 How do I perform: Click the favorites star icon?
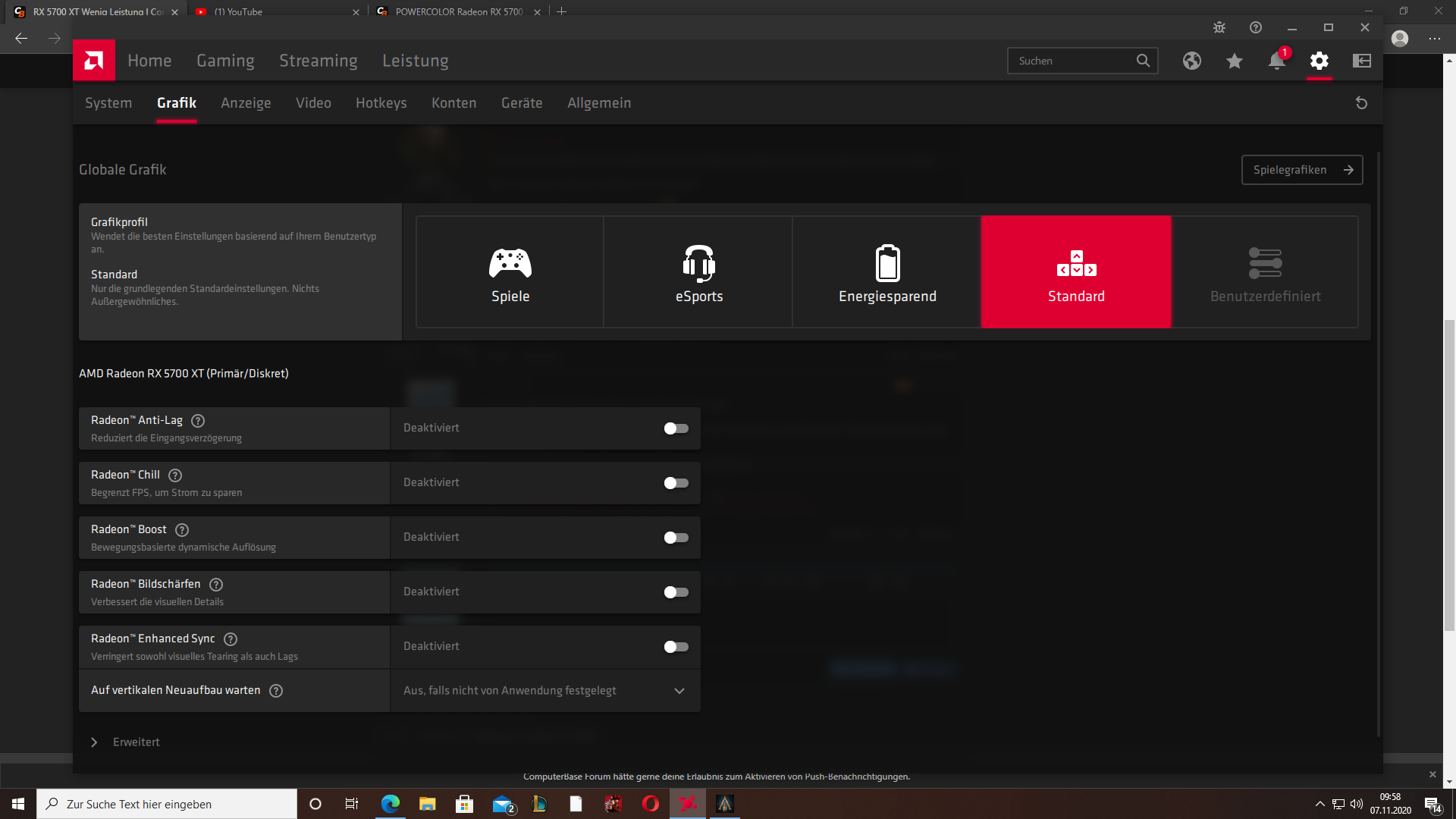tap(1235, 61)
